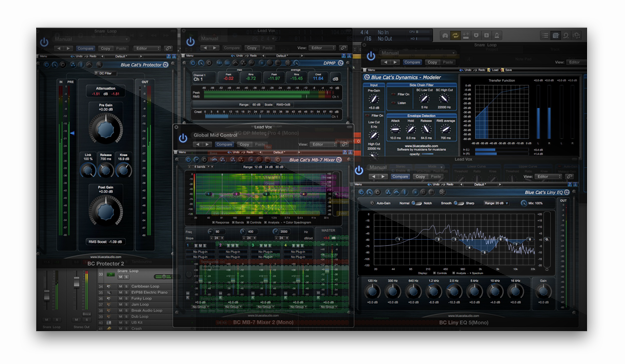
Task: Click the Save icon in Dynamics Modeler toolbar
Action: click(x=503, y=70)
